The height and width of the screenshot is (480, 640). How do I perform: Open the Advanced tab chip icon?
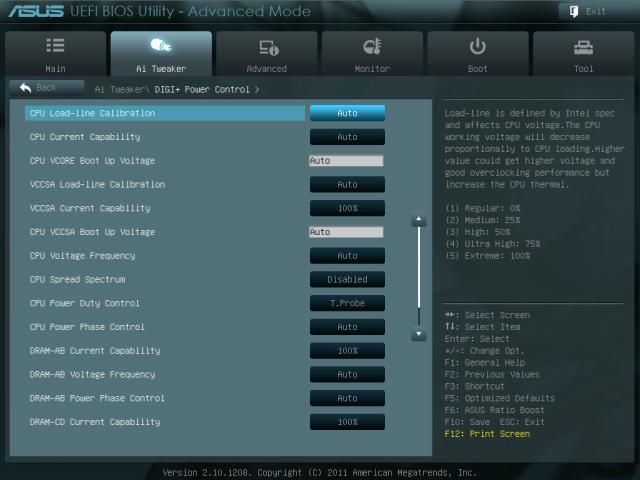pyautogui.click(x=267, y=47)
